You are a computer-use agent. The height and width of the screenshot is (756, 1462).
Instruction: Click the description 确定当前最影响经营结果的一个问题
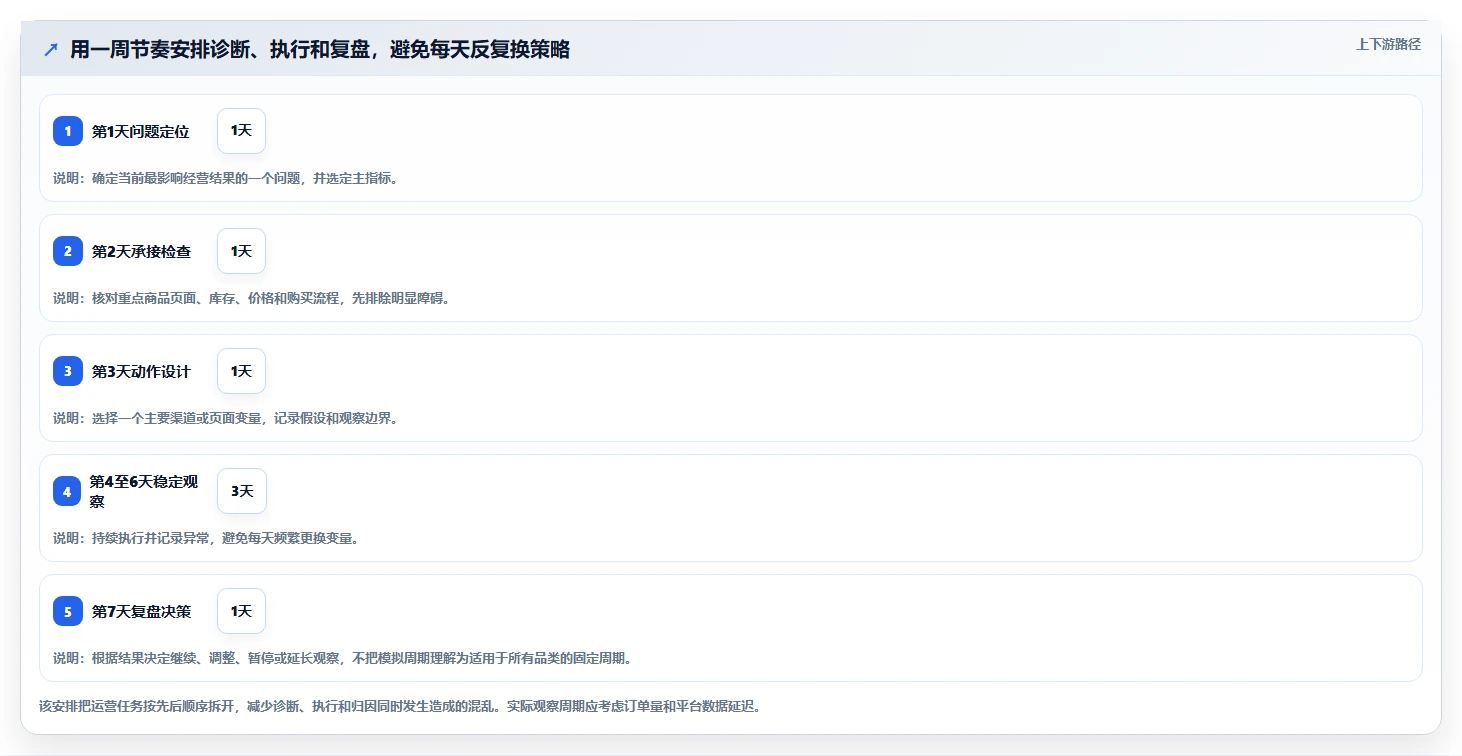(x=226, y=178)
